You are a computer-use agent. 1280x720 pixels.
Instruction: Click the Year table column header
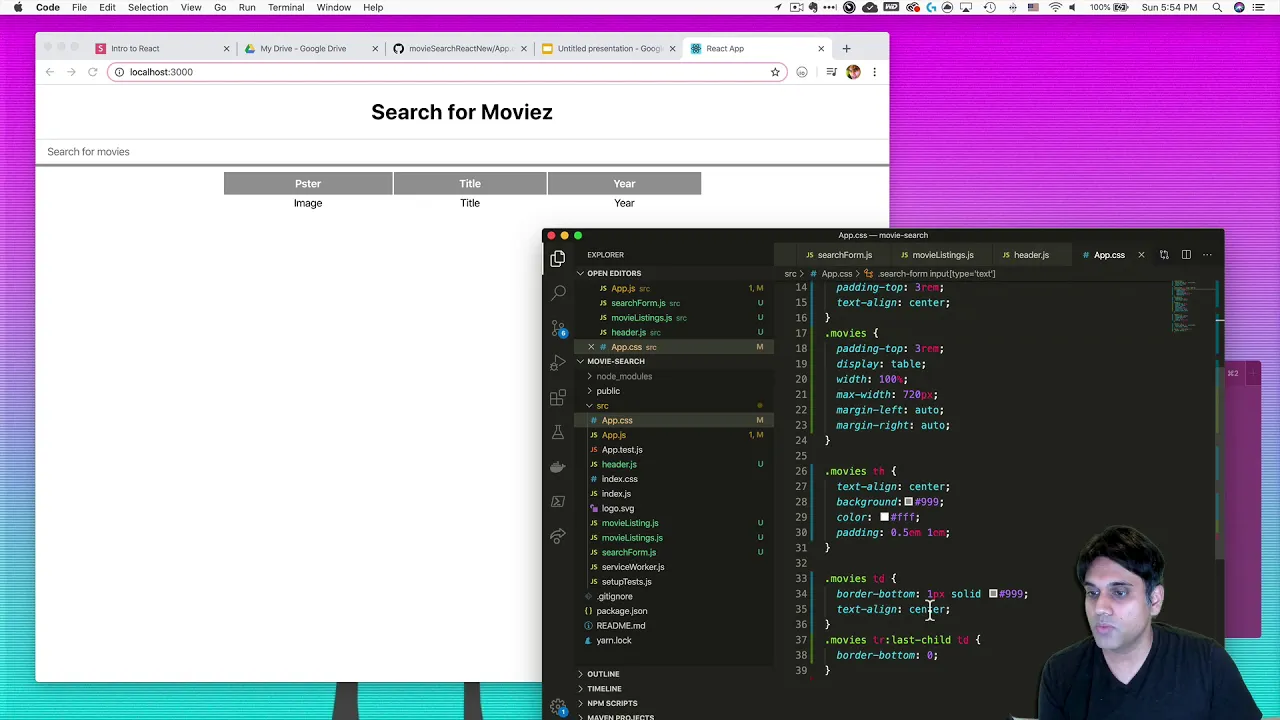(624, 183)
